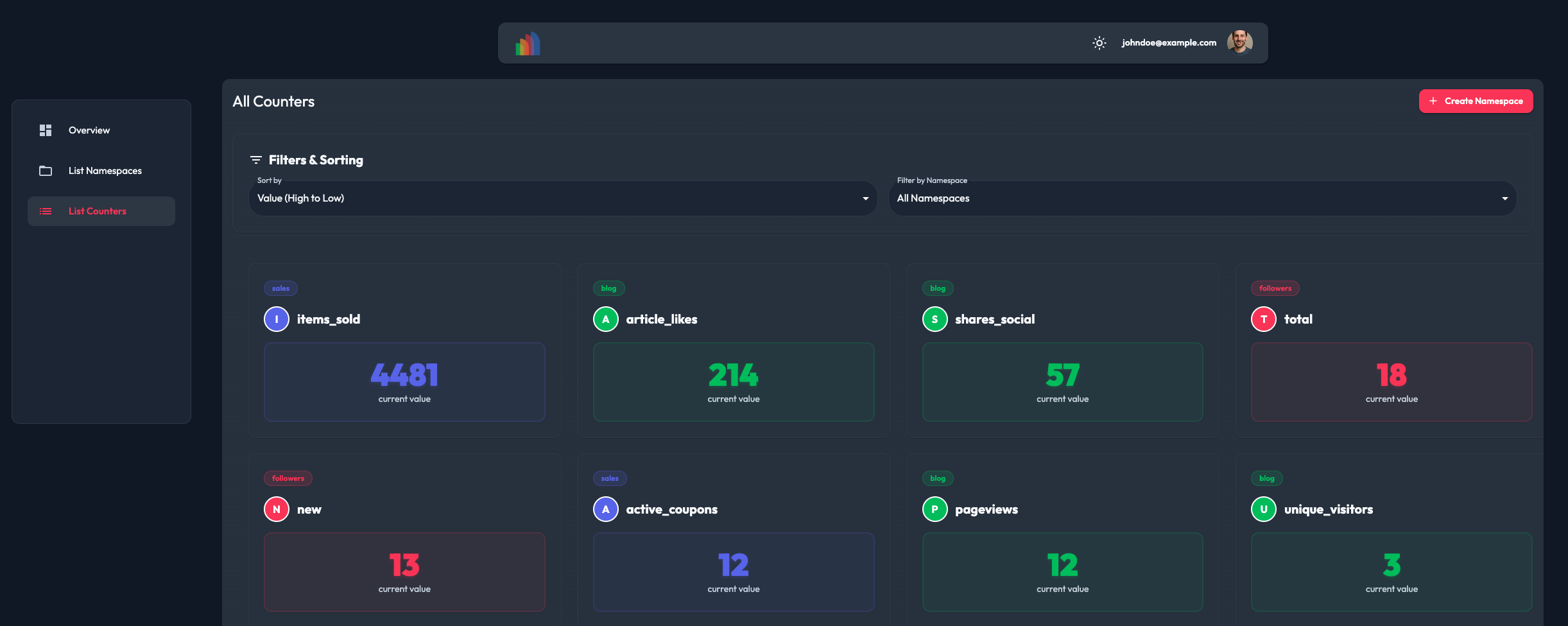The width and height of the screenshot is (1568, 626).
Task: Click the johndoe@example.com account link
Action: coord(1169,42)
